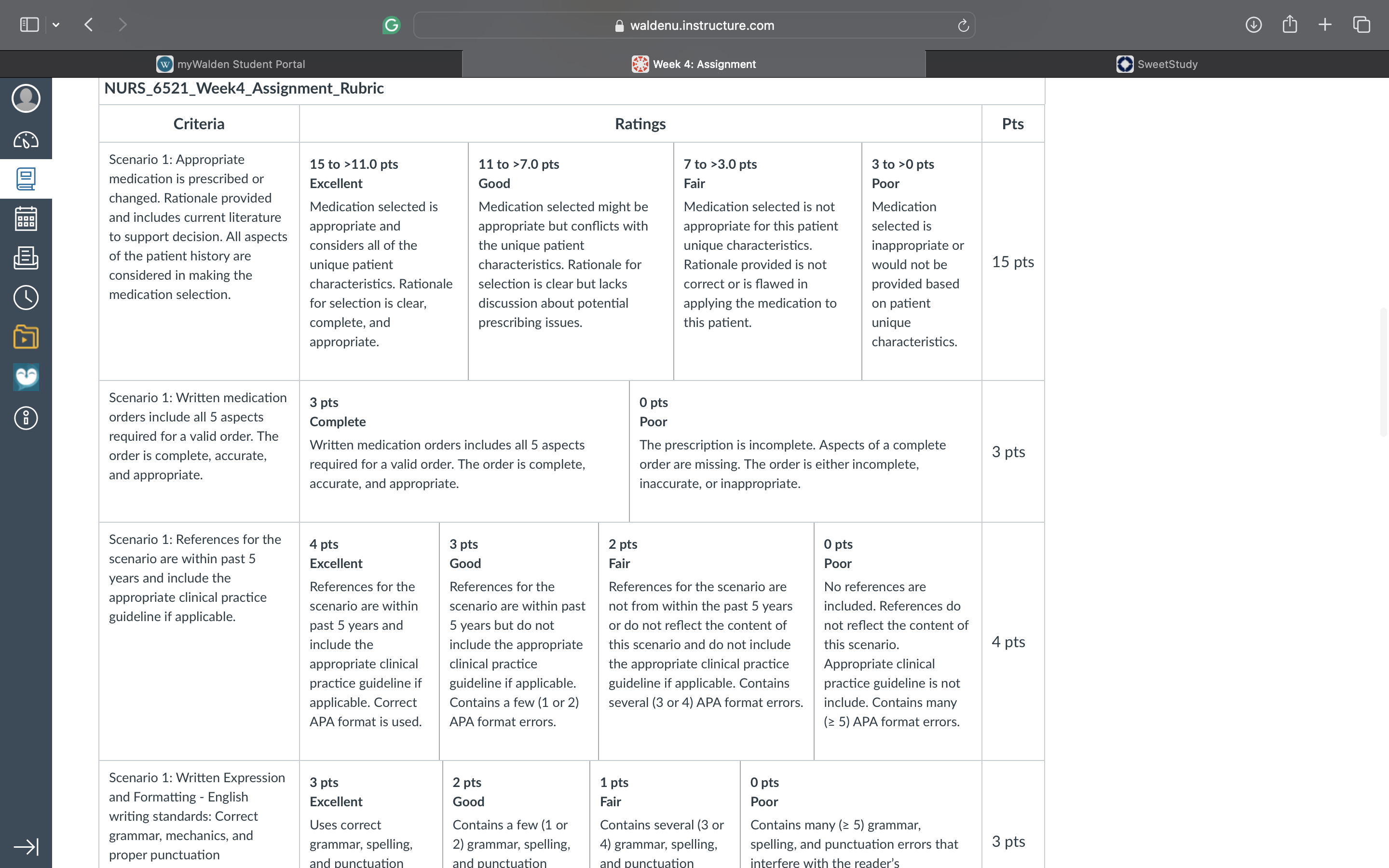This screenshot has height=868, width=1389.
Task: Show Safari downloads
Action: [x=1253, y=25]
